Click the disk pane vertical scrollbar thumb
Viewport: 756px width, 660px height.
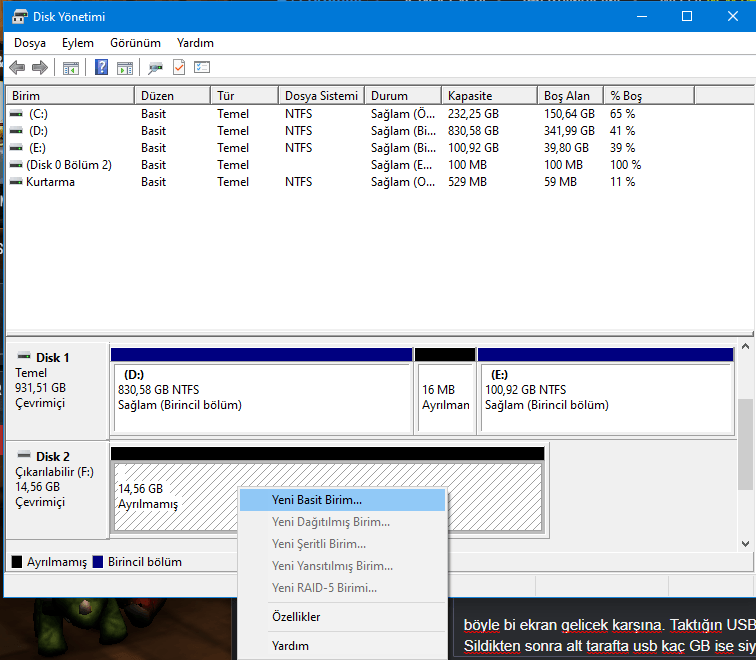[x=745, y=444]
